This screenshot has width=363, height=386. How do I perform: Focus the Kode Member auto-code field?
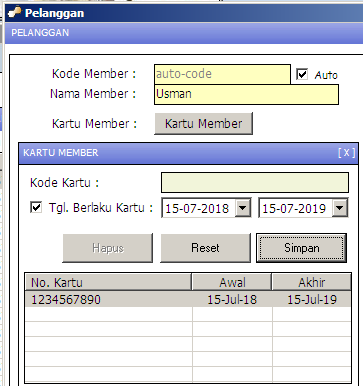[222, 74]
